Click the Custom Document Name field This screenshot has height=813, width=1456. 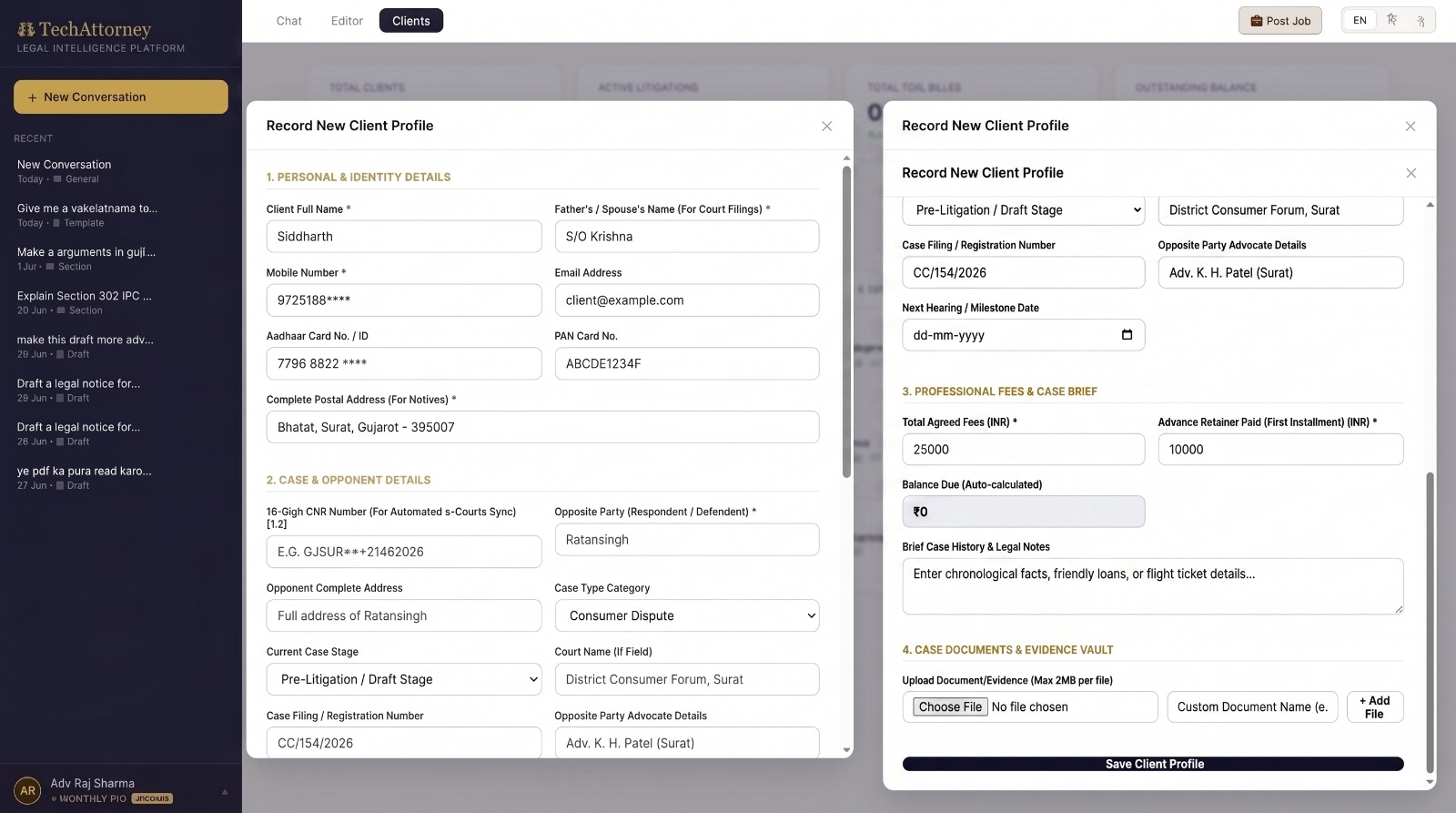pyautogui.click(x=1253, y=707)
